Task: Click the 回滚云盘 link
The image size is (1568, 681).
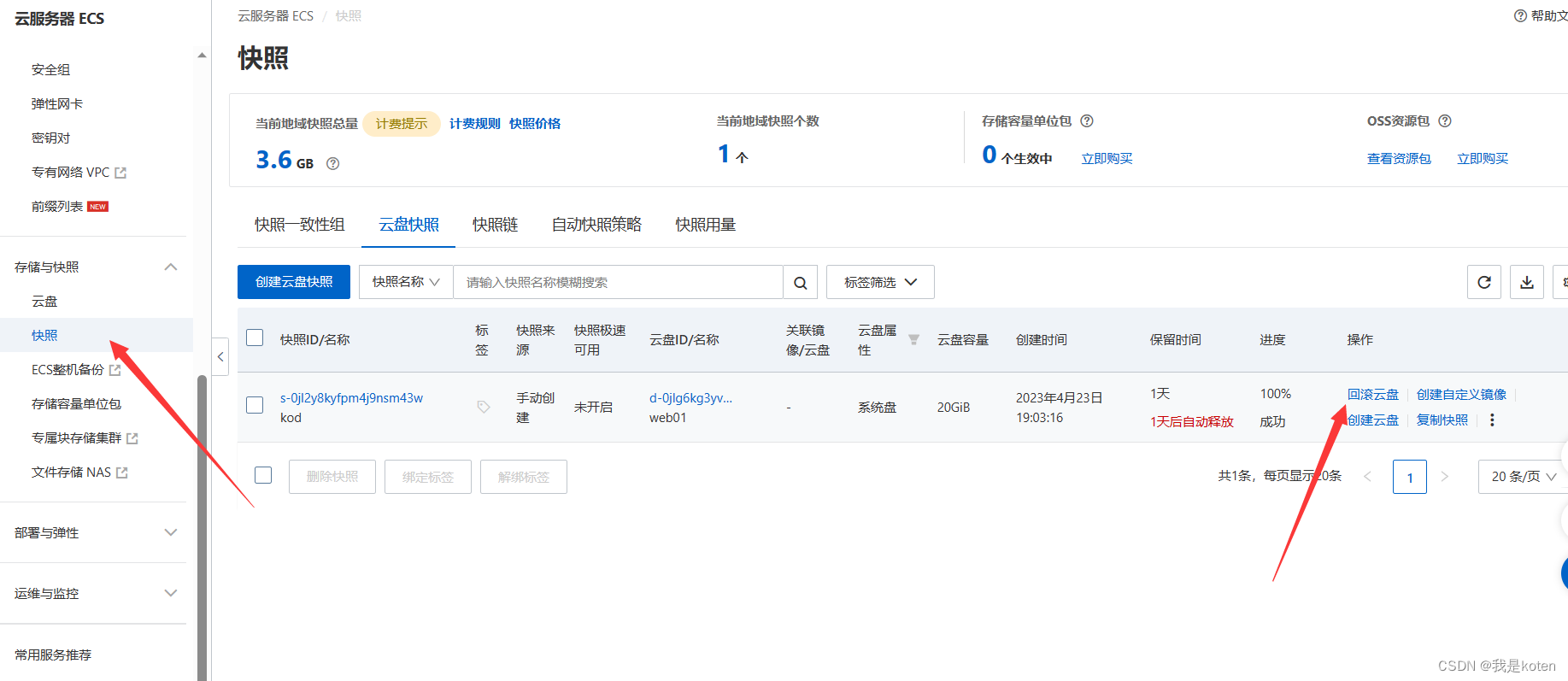Action: [1373, 394]
